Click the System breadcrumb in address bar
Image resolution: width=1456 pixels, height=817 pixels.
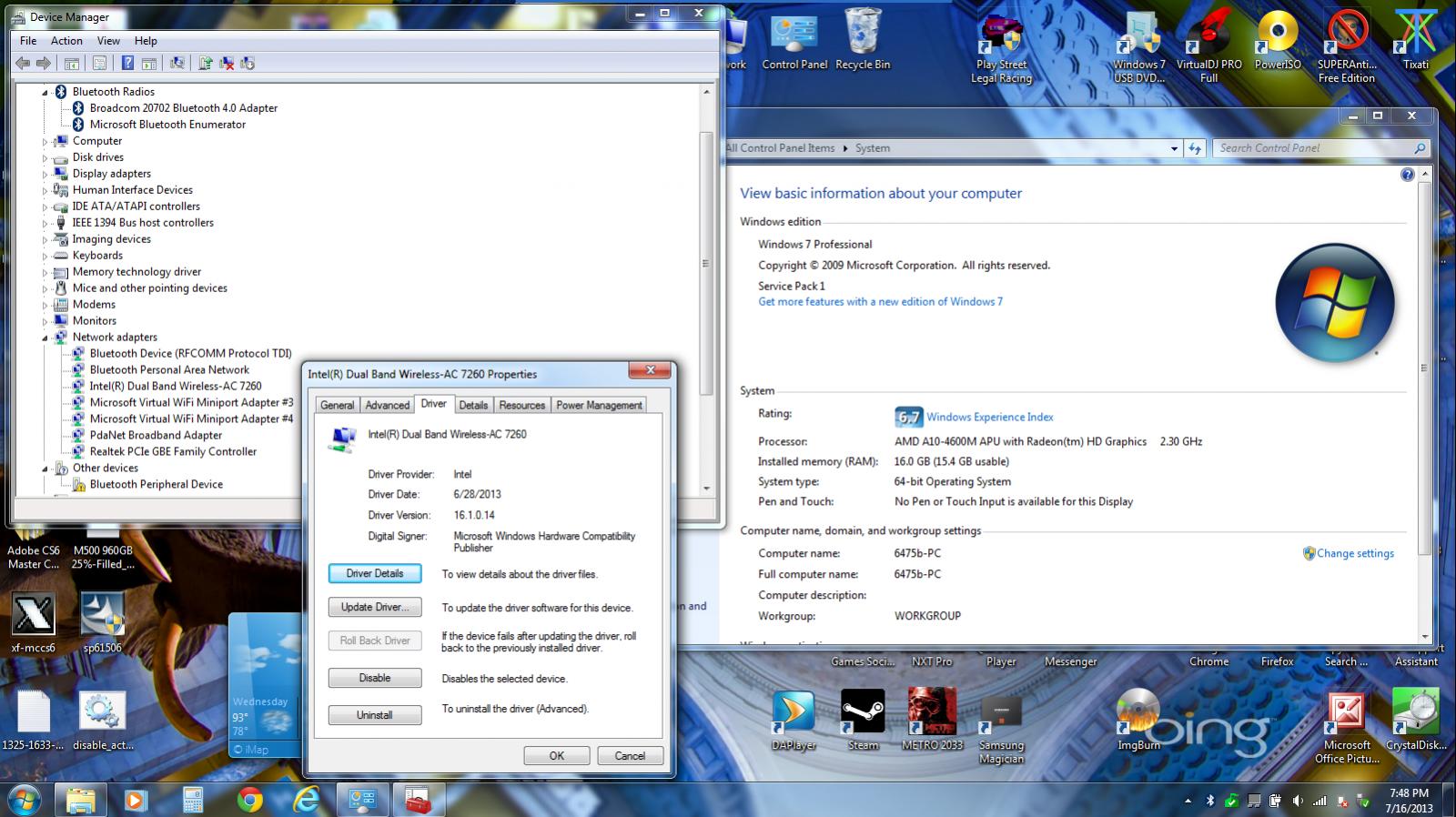point(872,148)
